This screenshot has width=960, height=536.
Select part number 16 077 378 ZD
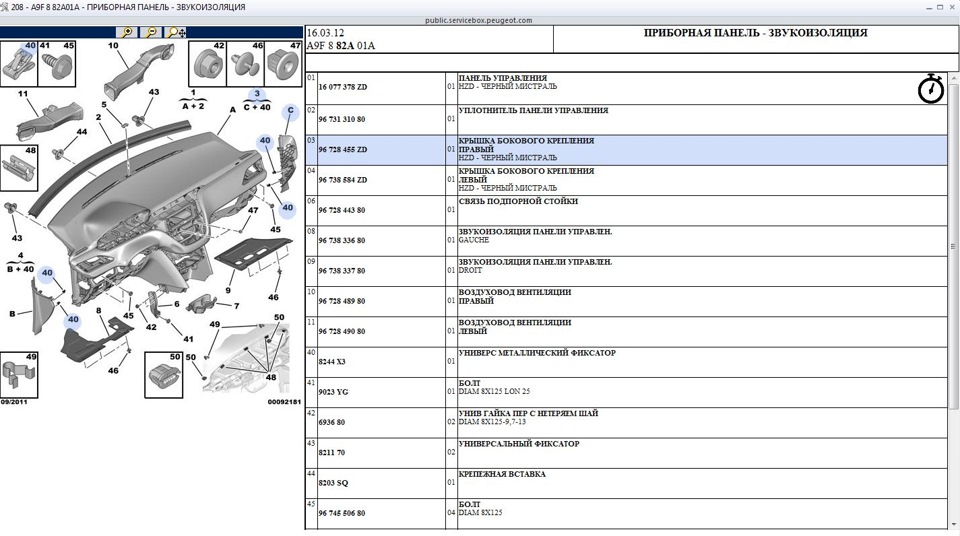pyautogui.click(x=342, y=87)
